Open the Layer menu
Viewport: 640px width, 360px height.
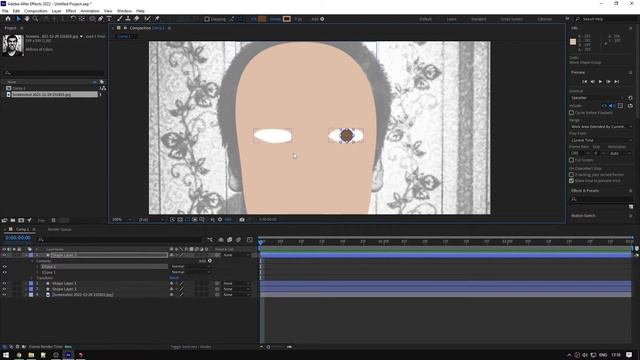coord(57,11)
